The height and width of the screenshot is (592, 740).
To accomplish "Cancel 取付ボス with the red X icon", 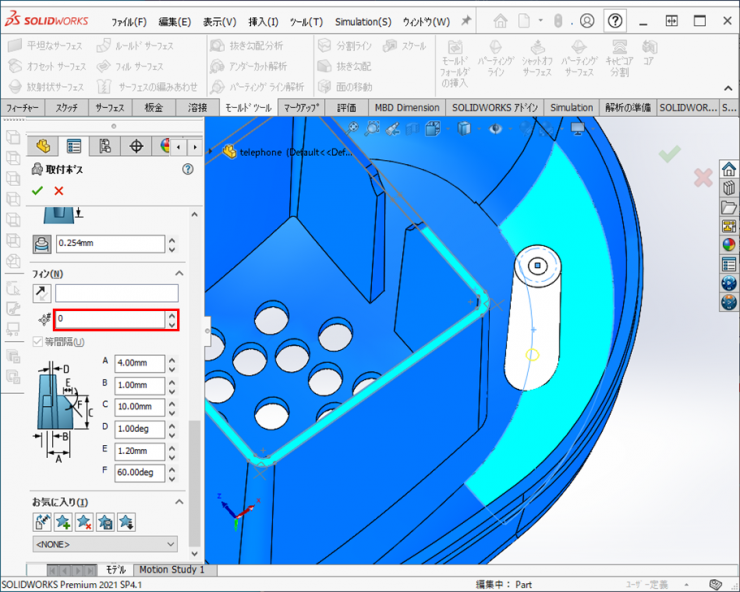I will click(59, 190).
